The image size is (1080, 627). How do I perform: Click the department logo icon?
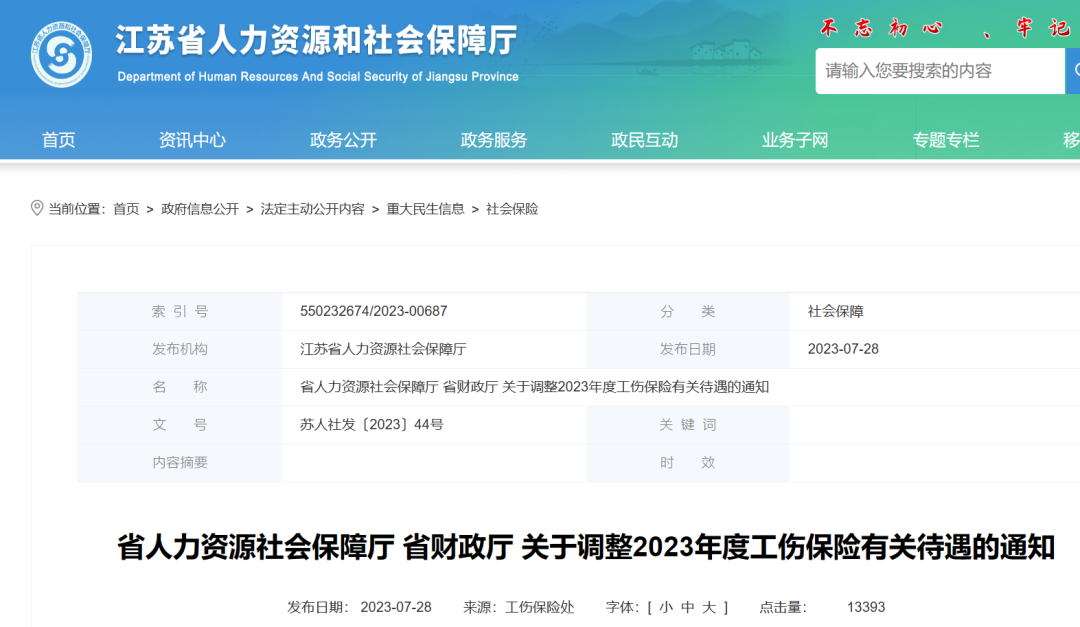click(x=60, y=50)
